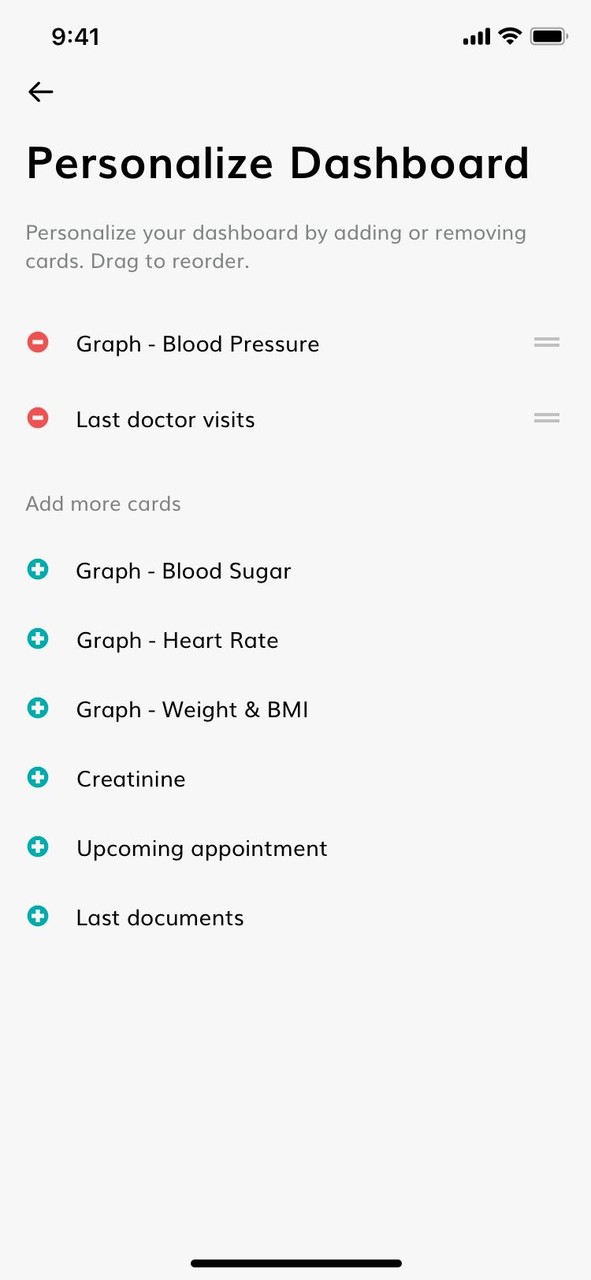Click the drag handle for Graph - Blood Pressure

pyautogui.click(x=546, y=342)
